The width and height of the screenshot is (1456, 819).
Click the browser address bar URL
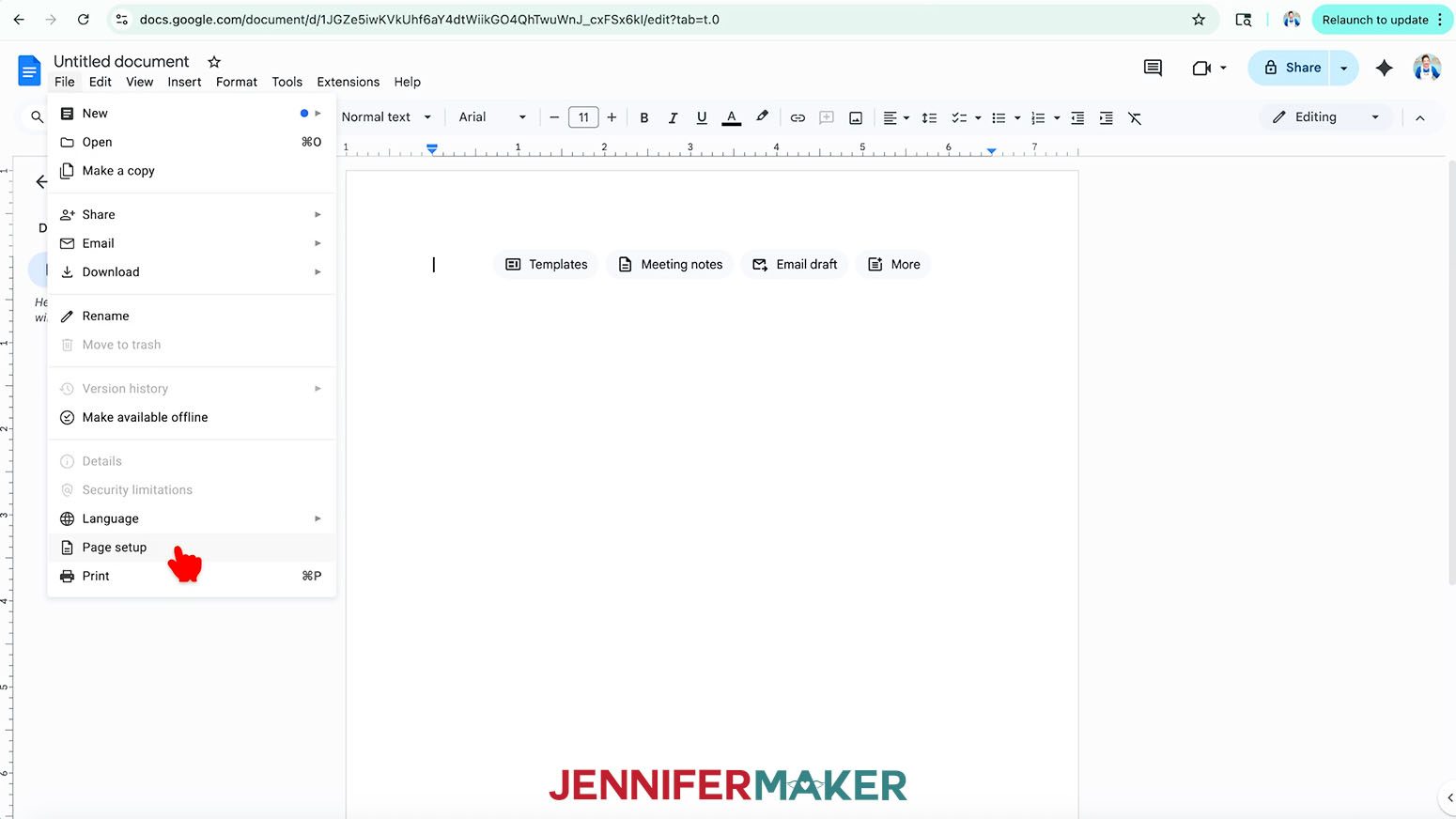click(429, 19)
